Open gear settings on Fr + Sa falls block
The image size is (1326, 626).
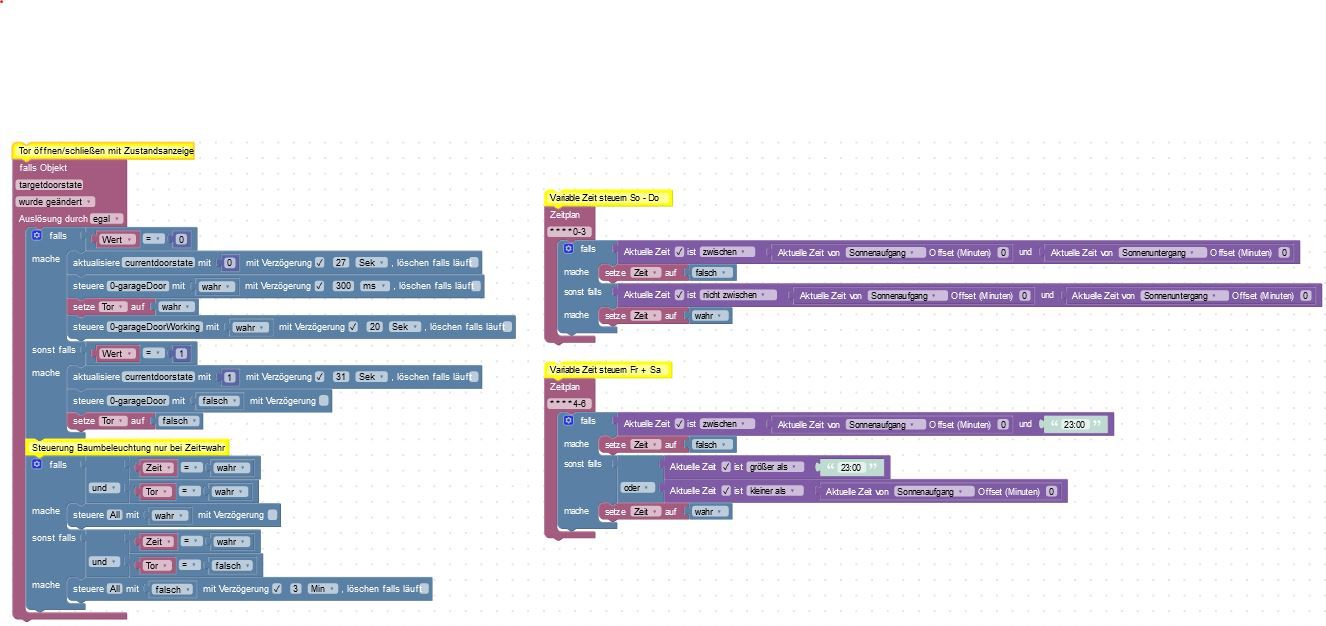[x=568, y=420]
